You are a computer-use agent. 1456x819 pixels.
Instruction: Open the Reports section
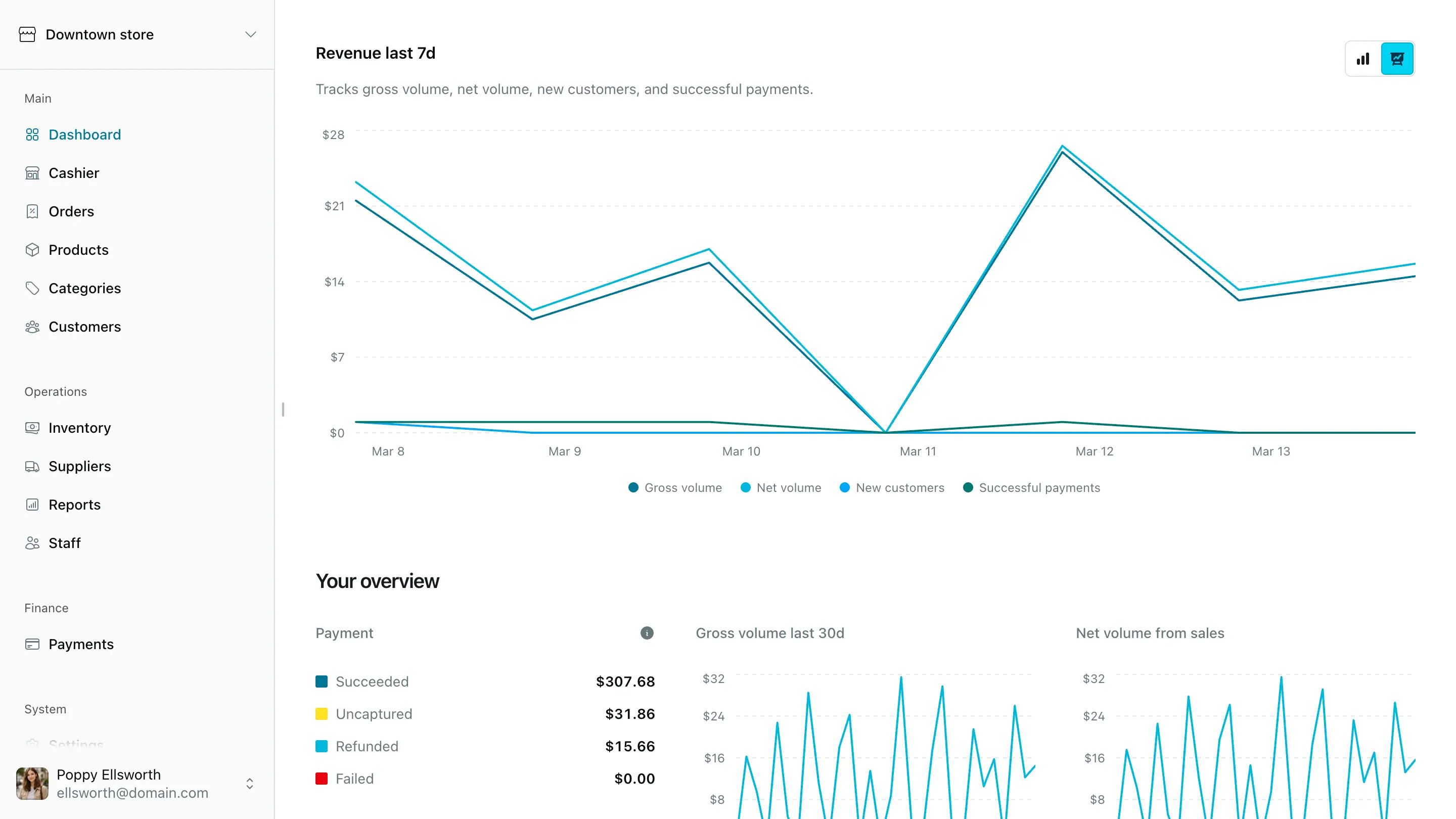point(75,505)
